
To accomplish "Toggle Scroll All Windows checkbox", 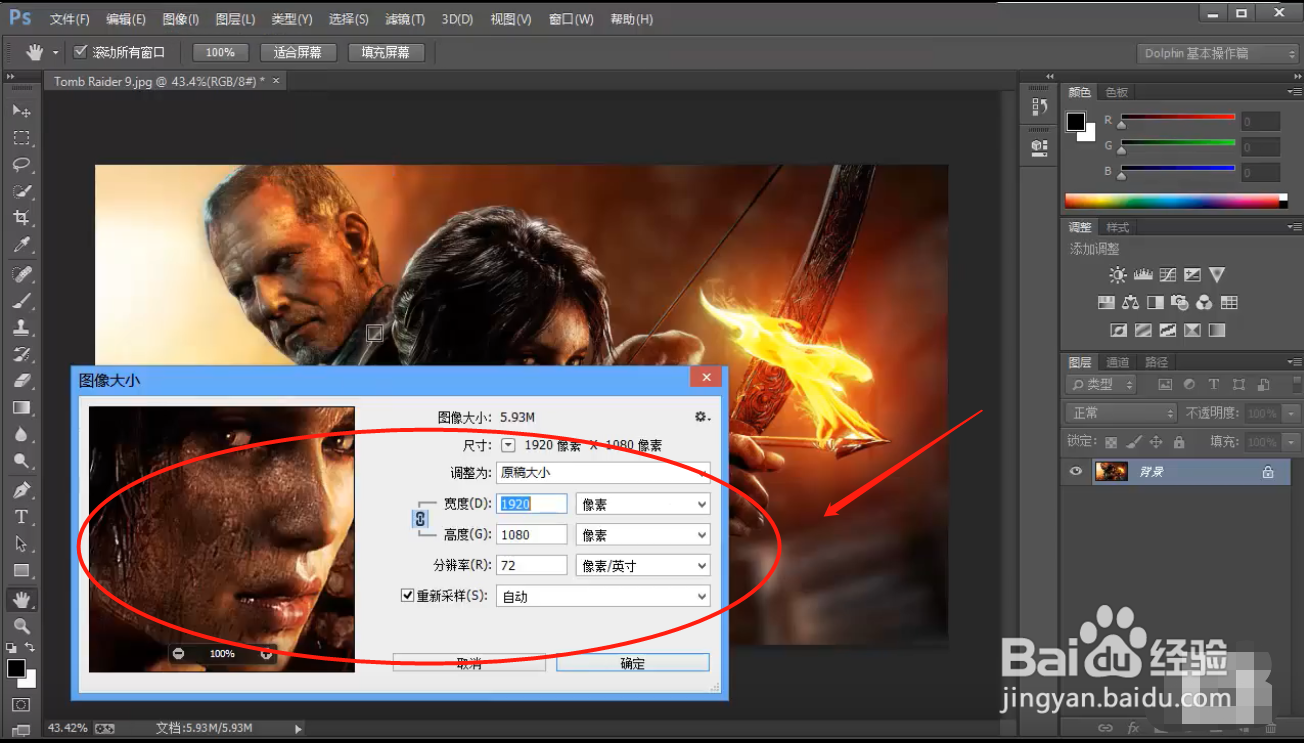I will (x=81, y=52).
